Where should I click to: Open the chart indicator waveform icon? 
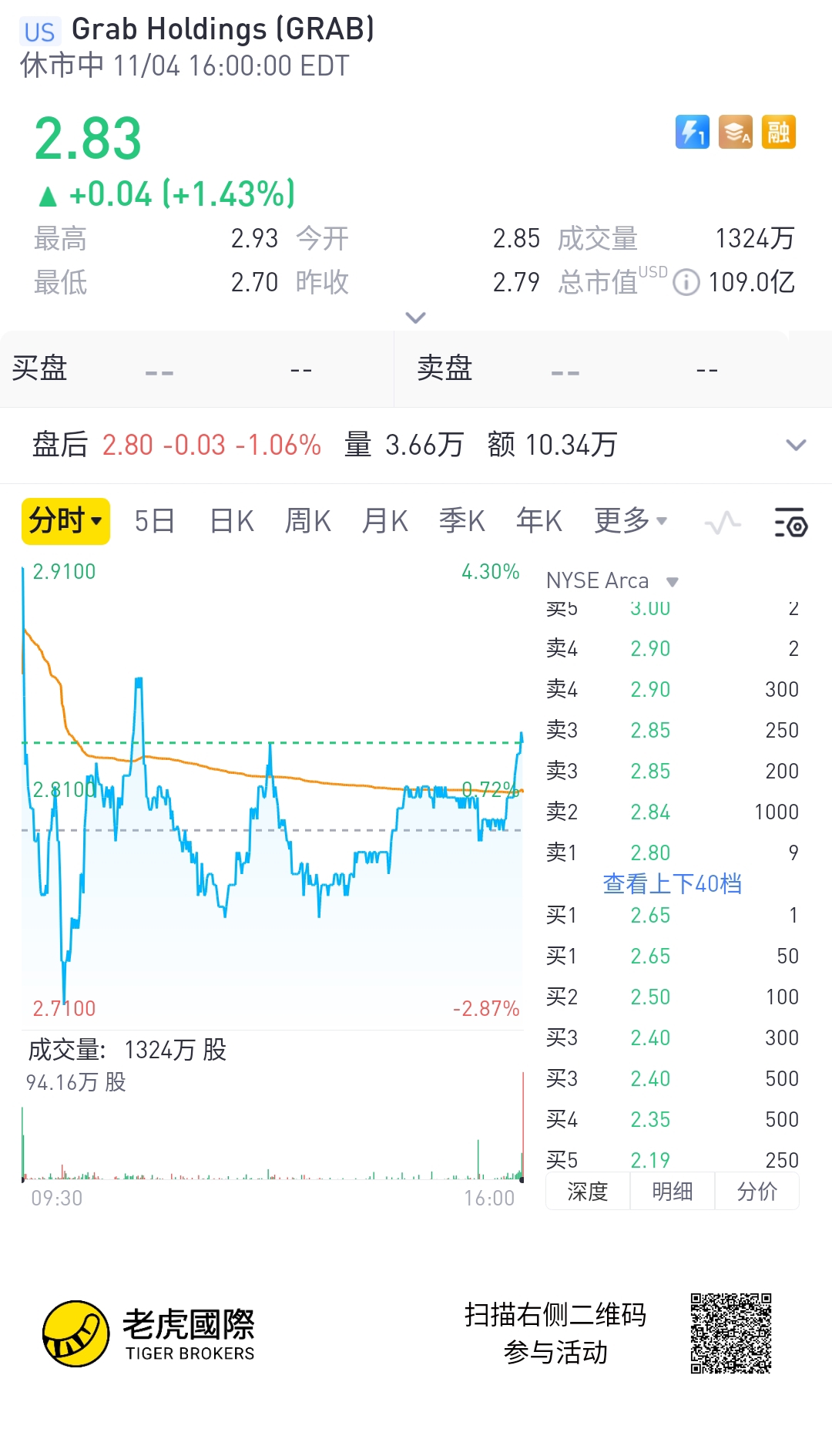point(723,523)
